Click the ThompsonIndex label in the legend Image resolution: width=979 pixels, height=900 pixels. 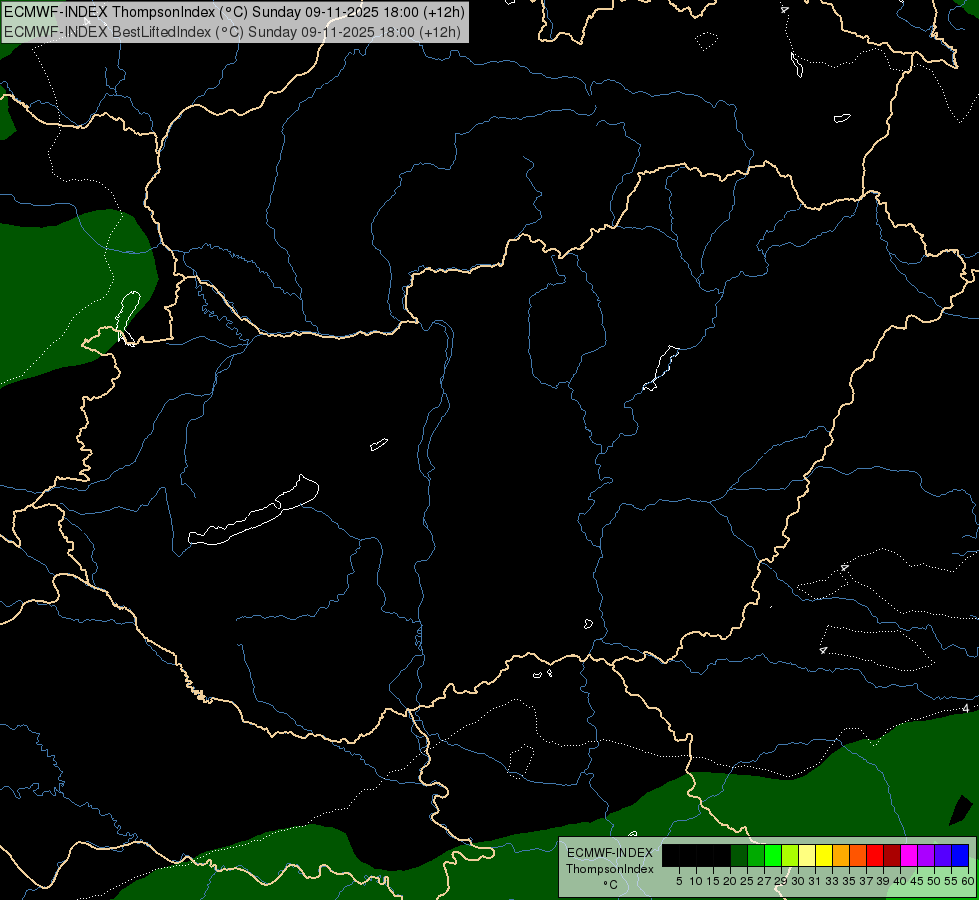pyautogui.click(x=610, y=869)
